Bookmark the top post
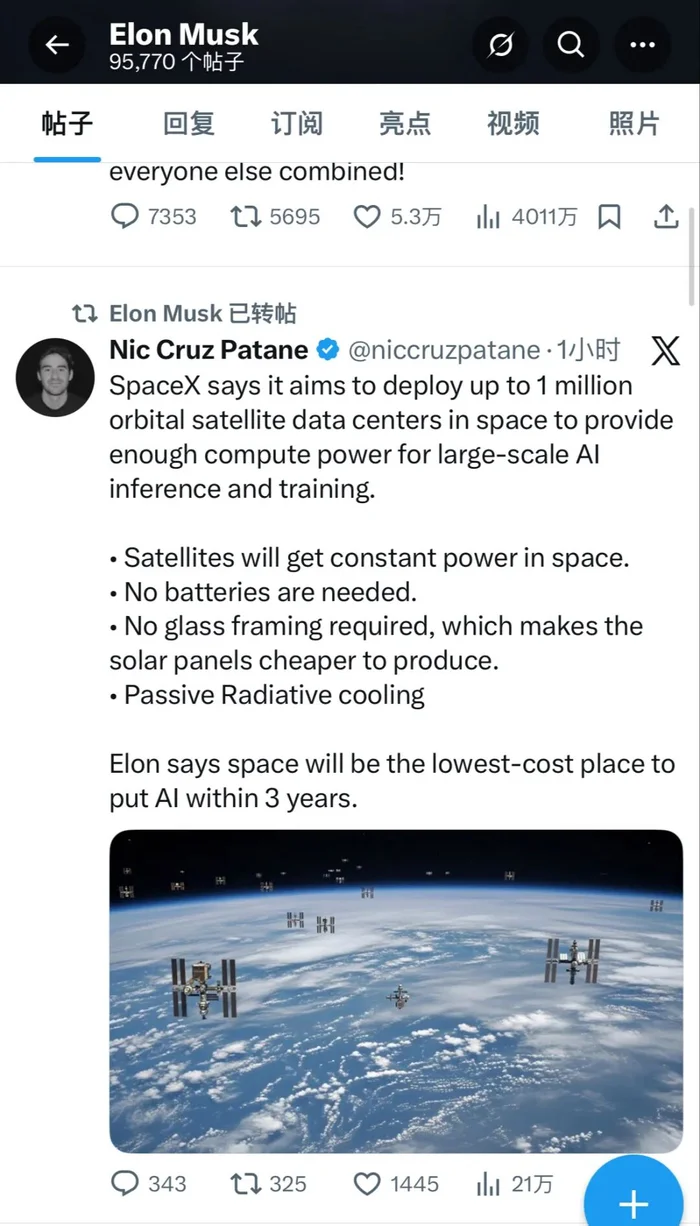This screenshot has height=1226, width=700. pos(609,217)
